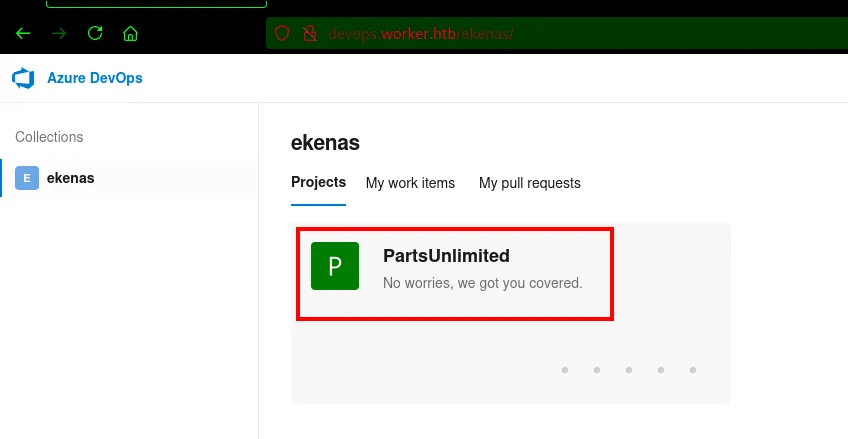The image size is (848, 439).
Task: Open the Azure DevOps home link
Action: [x=94, y=78]
